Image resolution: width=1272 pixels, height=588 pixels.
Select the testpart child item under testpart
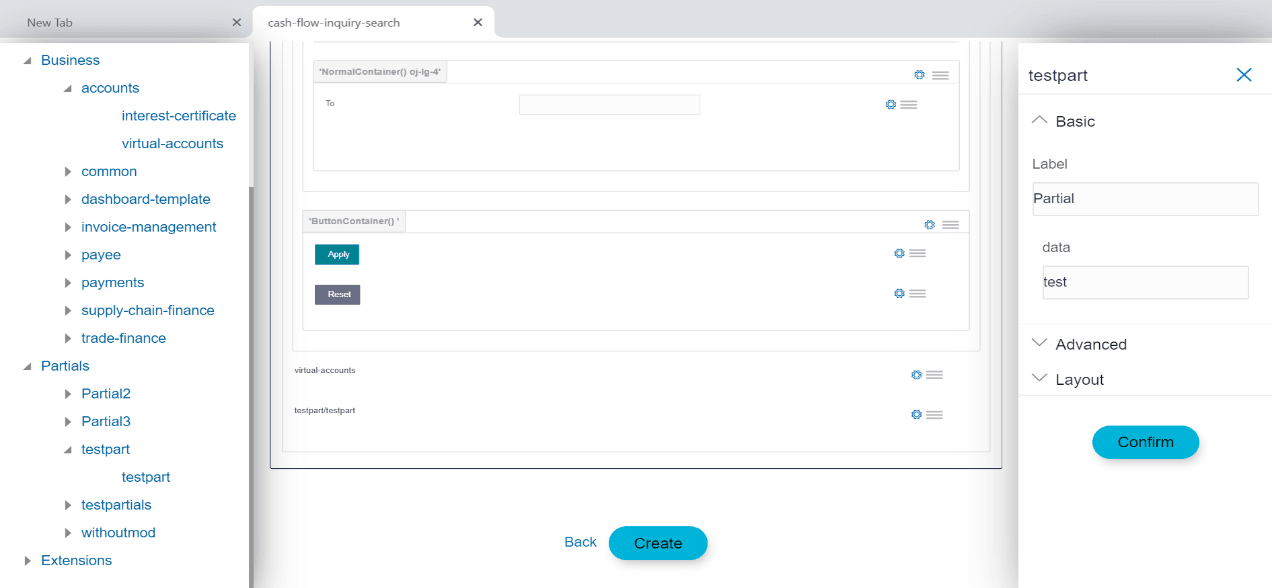146,477
